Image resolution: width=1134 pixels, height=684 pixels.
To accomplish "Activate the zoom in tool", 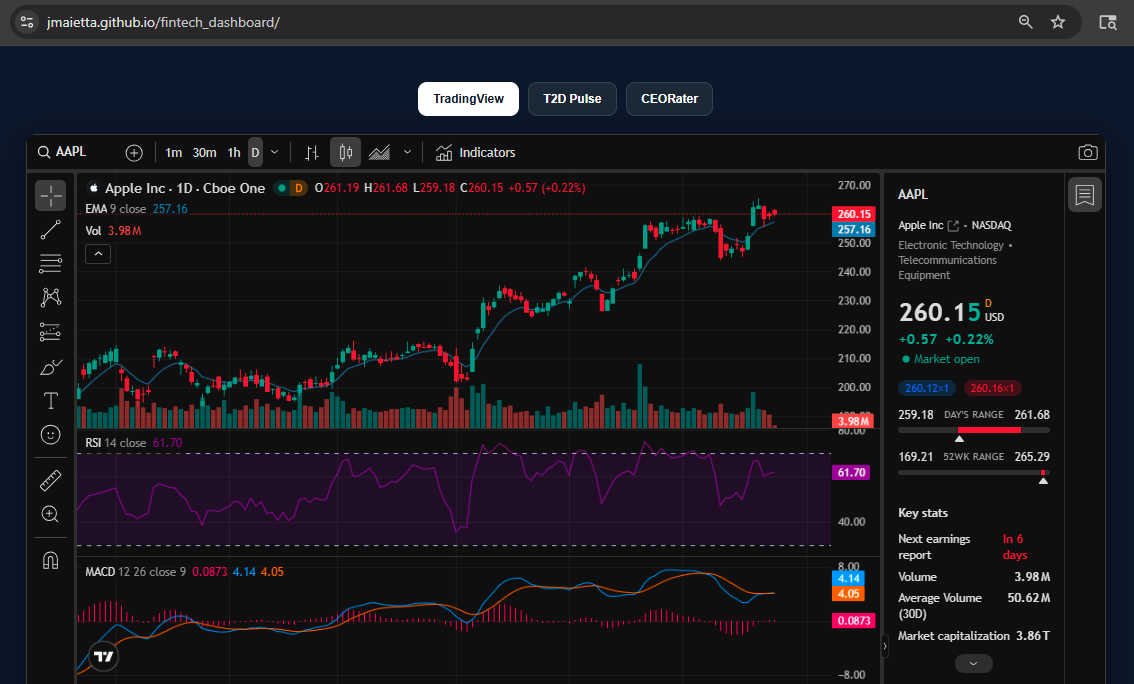I will pyautogui.click(x=51, y=514).
